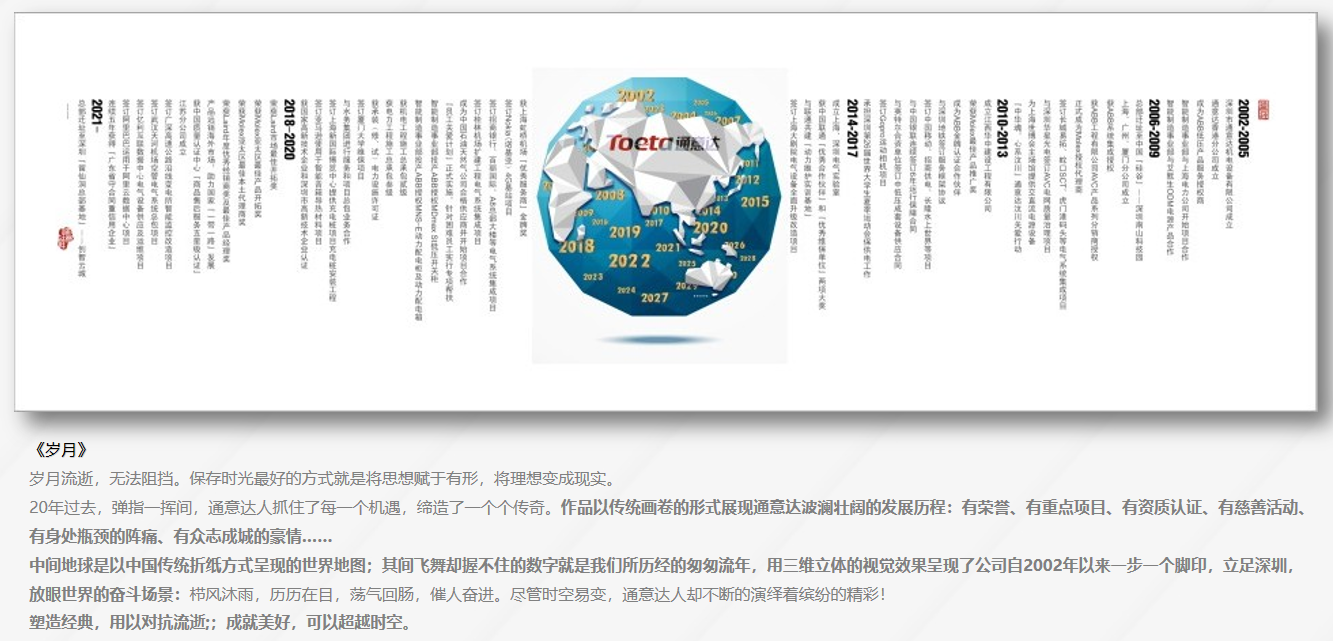The height and width of the screenshot is (641, 1333).
Task: Select the 2006-2009 heading
Action: coord(1155,129)
